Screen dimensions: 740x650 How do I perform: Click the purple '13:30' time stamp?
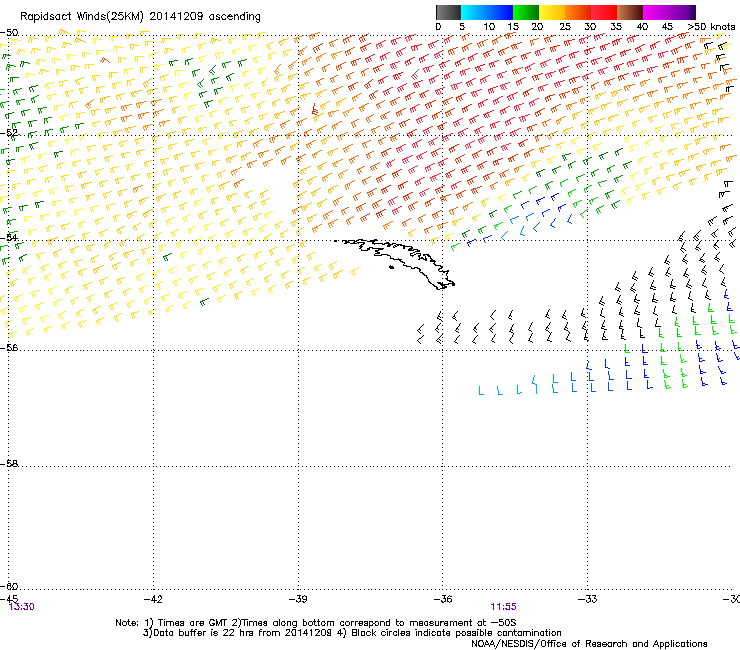[22, 607]
